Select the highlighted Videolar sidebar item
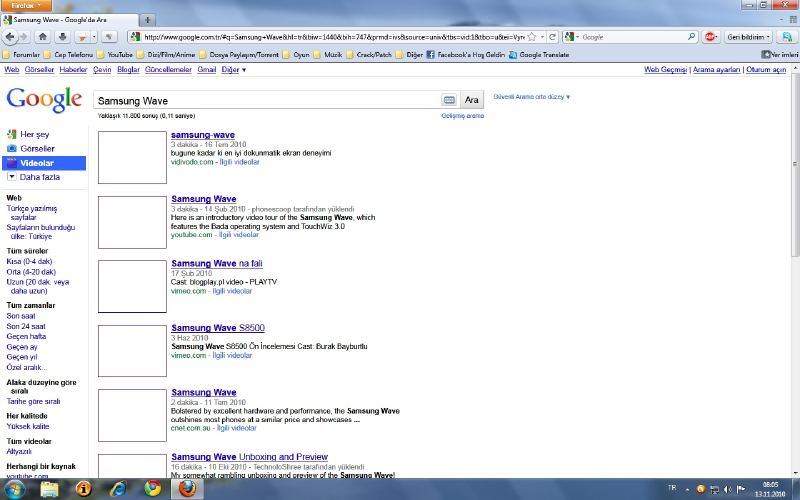The width and height of the screenshot is (800, 500). coord(44,163)
